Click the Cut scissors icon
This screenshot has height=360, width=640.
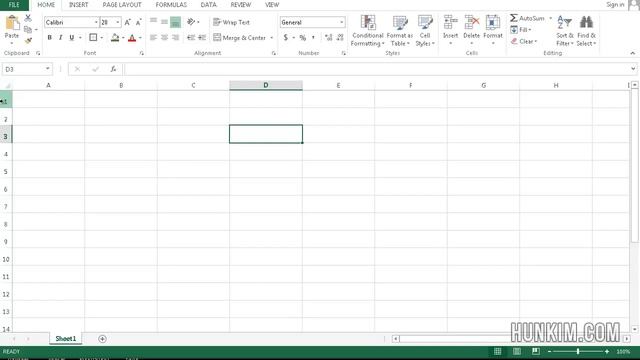tap(28, 18)
